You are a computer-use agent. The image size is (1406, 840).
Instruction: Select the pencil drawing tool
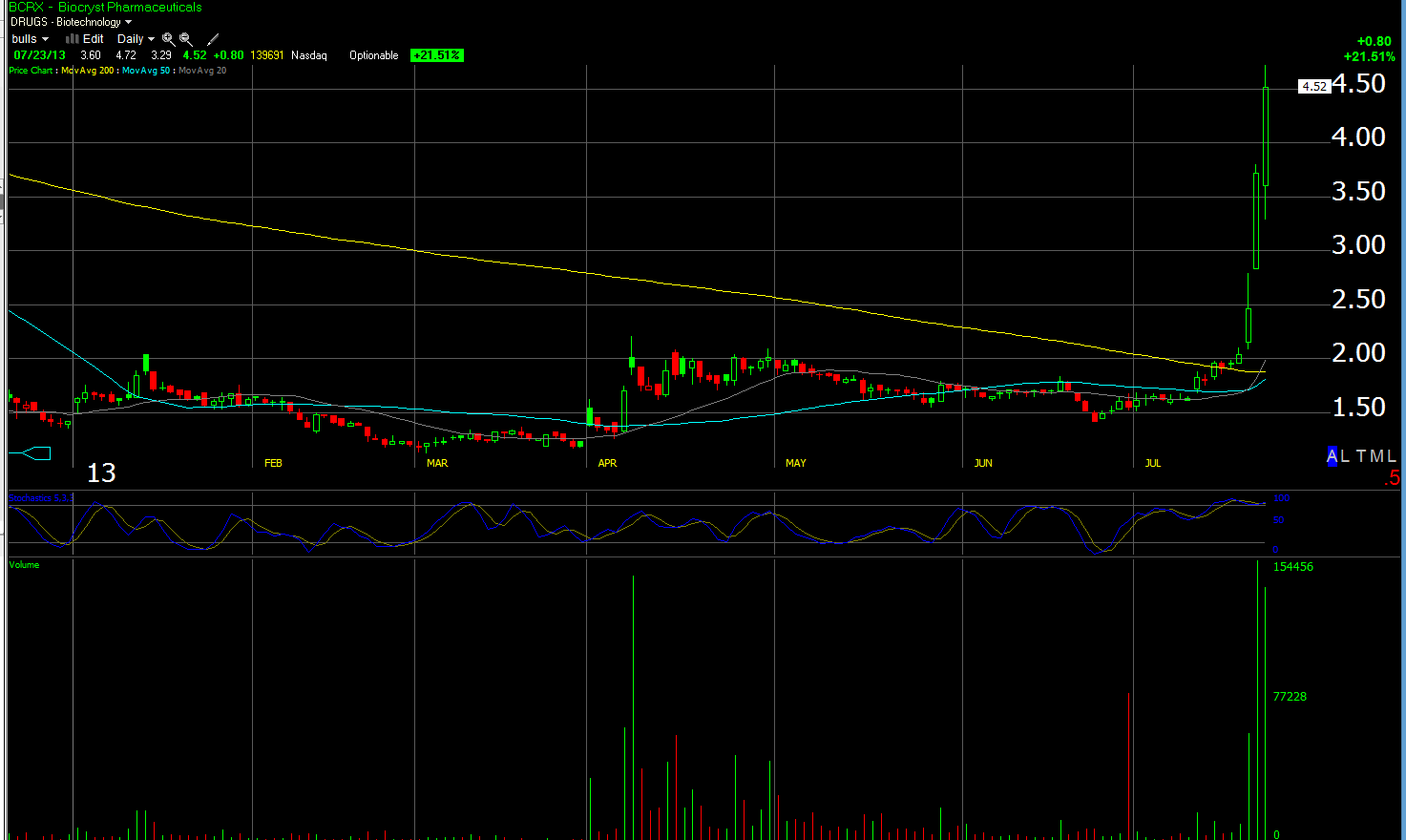click(x=213, y=39)
